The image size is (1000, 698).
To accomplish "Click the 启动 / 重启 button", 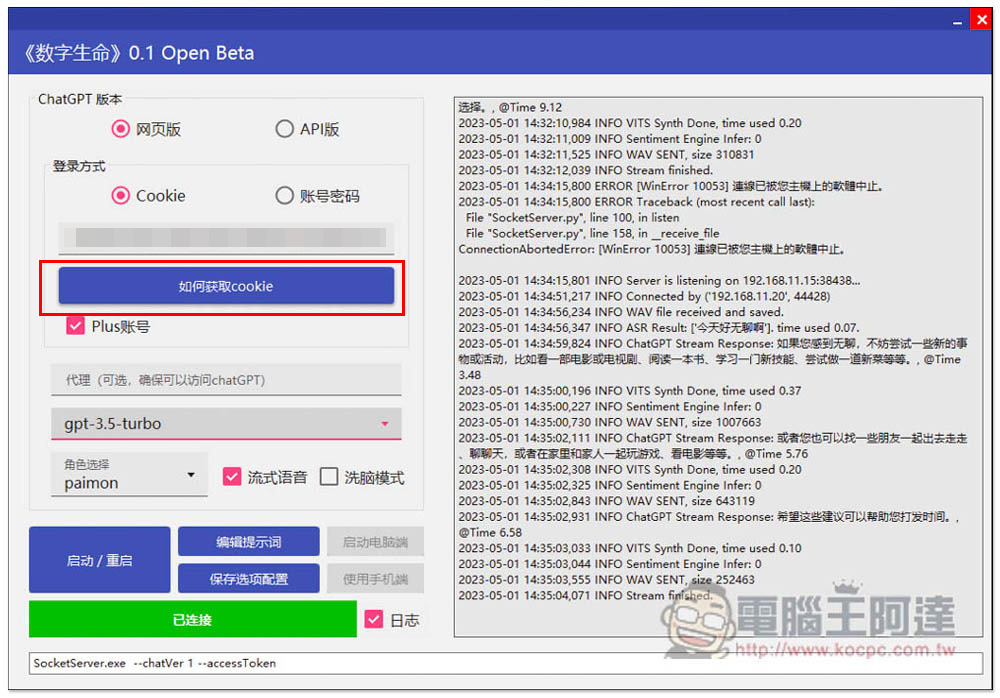I will [x=99, y=560].
